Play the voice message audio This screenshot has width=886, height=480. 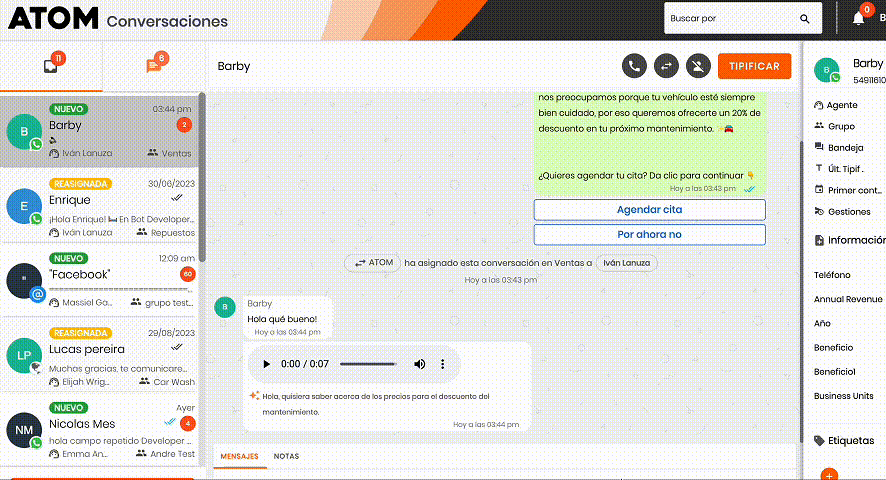pos(266,364)
